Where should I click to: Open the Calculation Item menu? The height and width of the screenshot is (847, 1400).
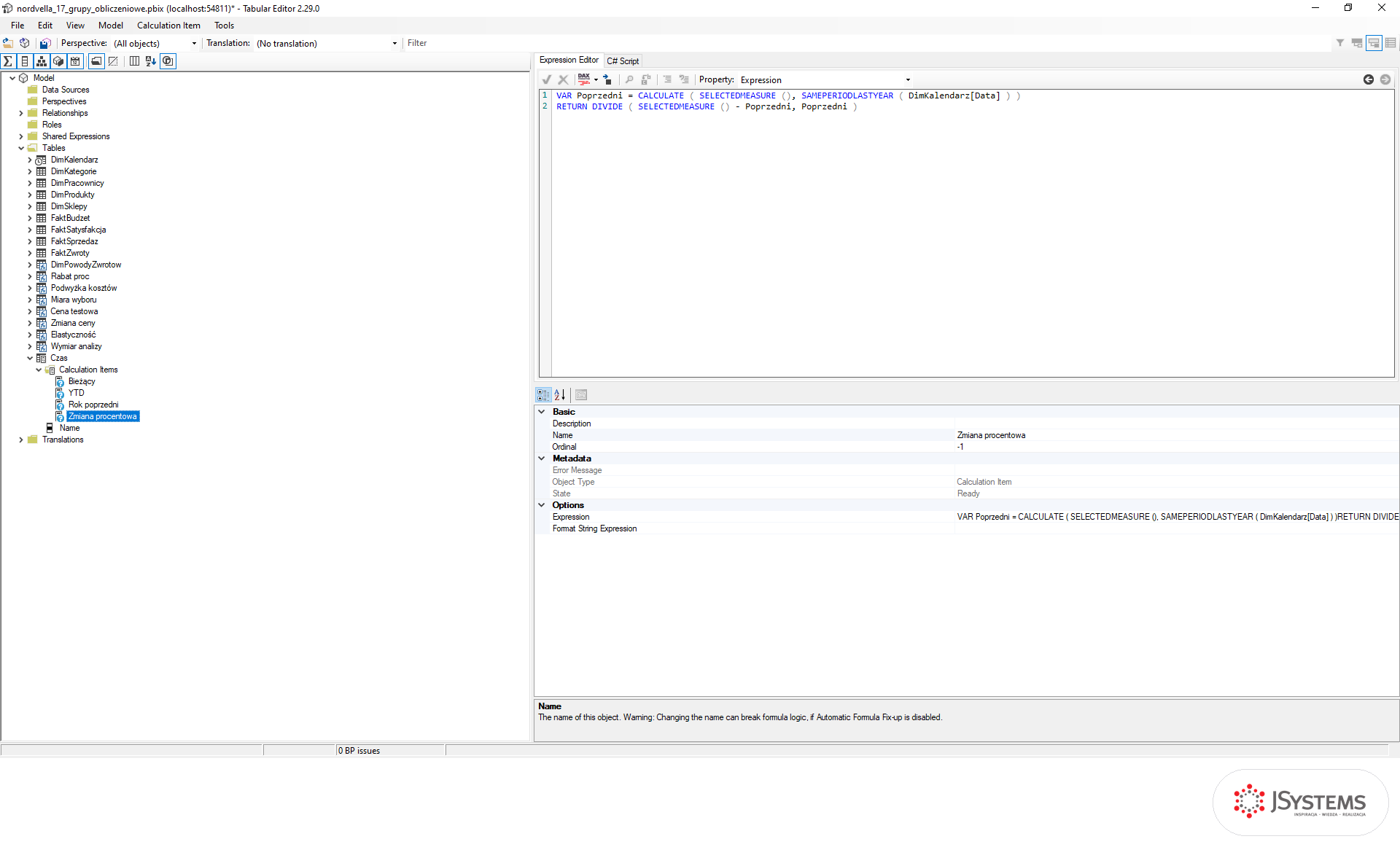point(168,26)
